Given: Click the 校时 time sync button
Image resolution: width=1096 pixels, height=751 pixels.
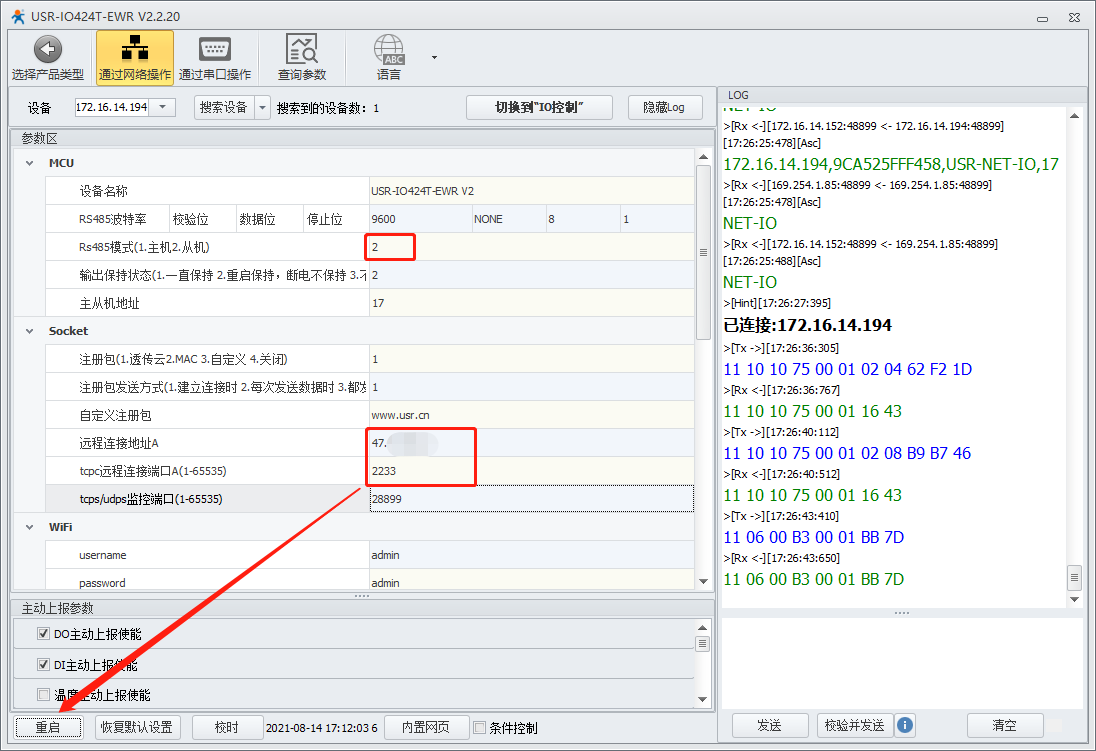Looking at the screenshot, I should (x=226, y=727).
